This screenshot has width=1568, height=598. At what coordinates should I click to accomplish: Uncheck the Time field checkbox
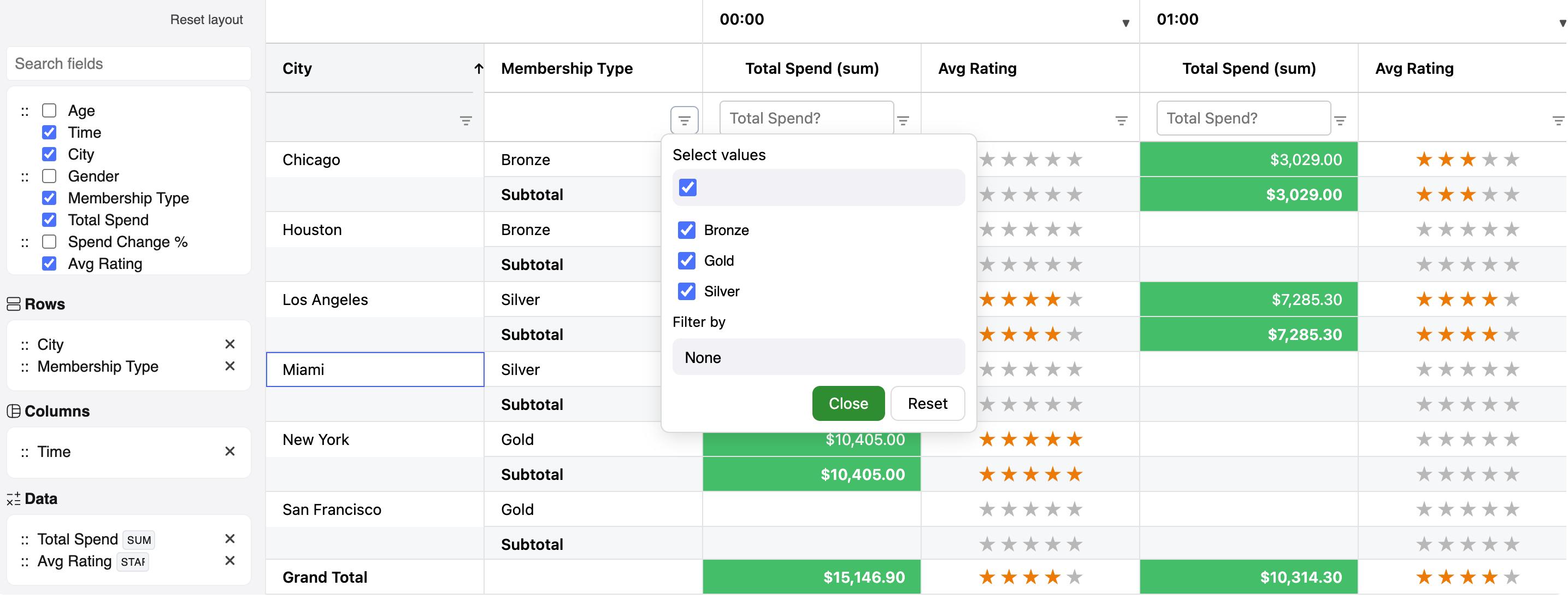(49, 132)
